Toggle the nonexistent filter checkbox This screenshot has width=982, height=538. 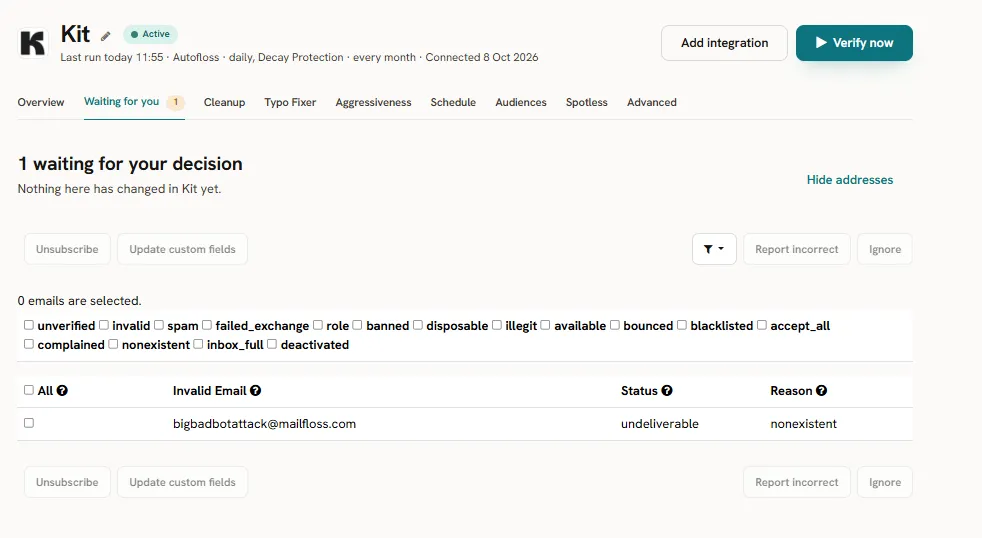113,344
